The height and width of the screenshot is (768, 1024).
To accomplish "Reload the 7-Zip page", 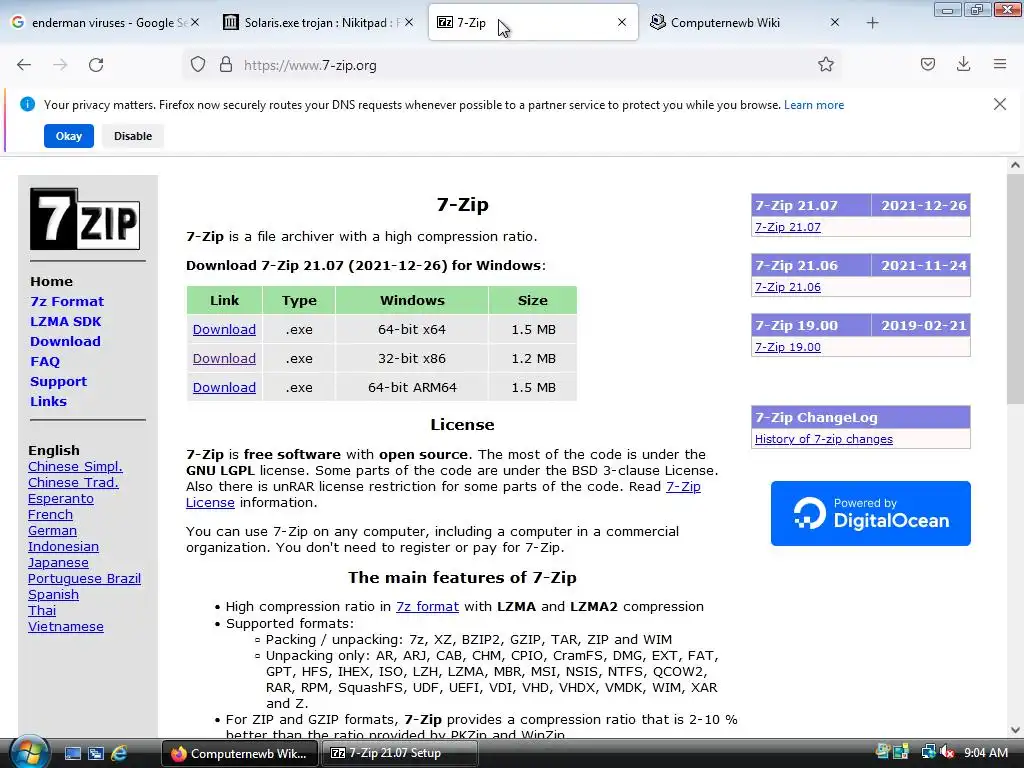I will pos(96,65).
